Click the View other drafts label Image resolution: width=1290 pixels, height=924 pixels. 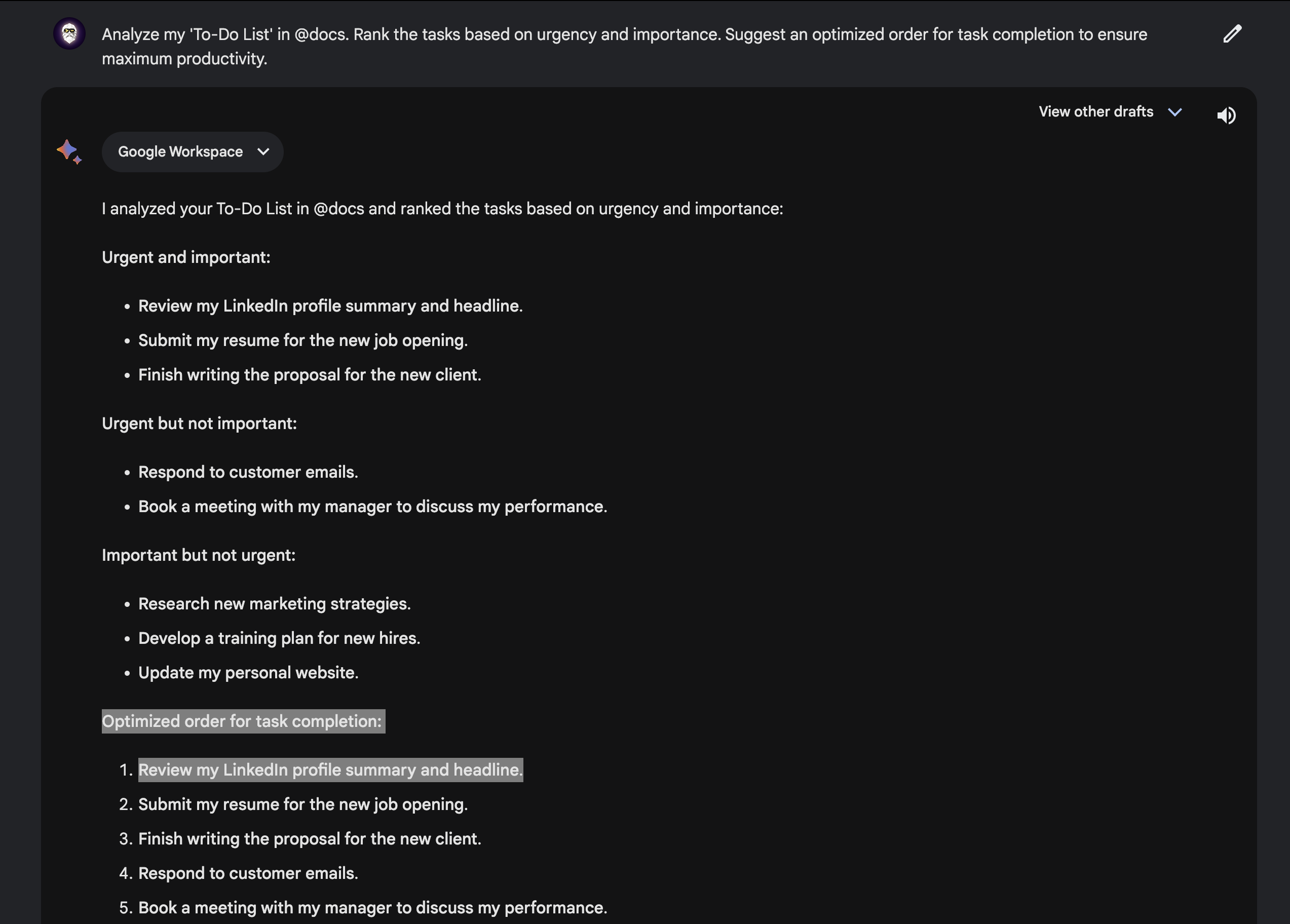[1095, 111]
